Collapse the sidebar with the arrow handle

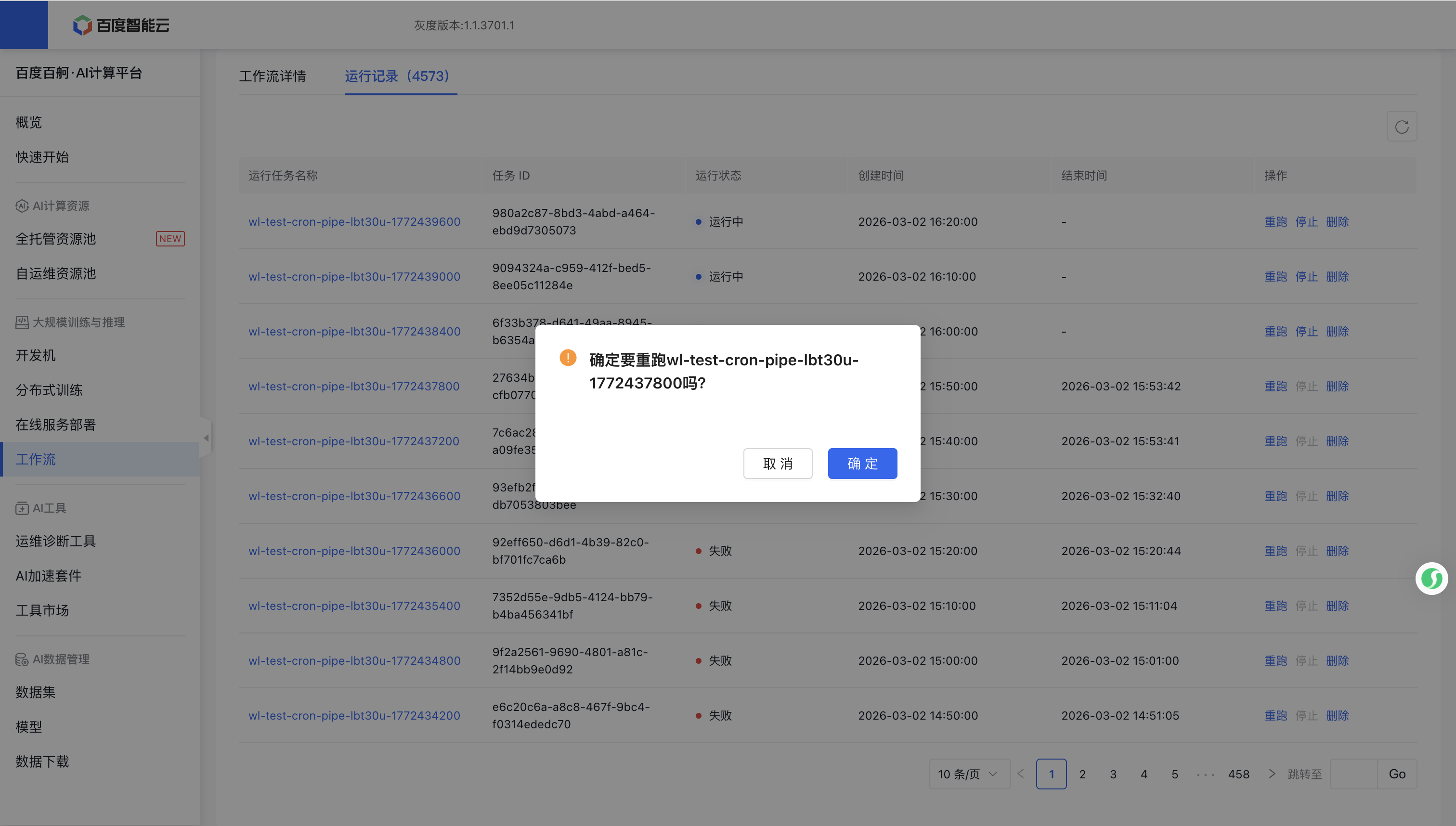pyautogui.click(x=206, y=438)
